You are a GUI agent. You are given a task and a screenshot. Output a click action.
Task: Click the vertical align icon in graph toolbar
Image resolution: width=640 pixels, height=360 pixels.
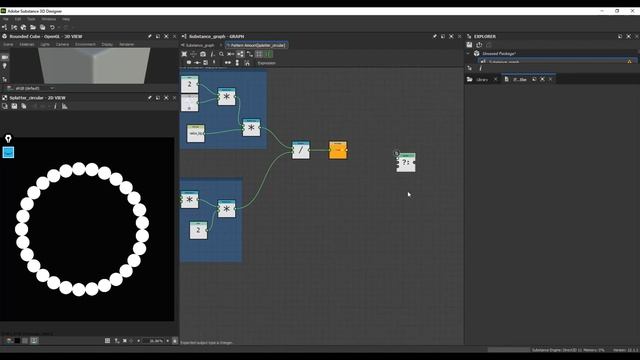click(237, 63)
